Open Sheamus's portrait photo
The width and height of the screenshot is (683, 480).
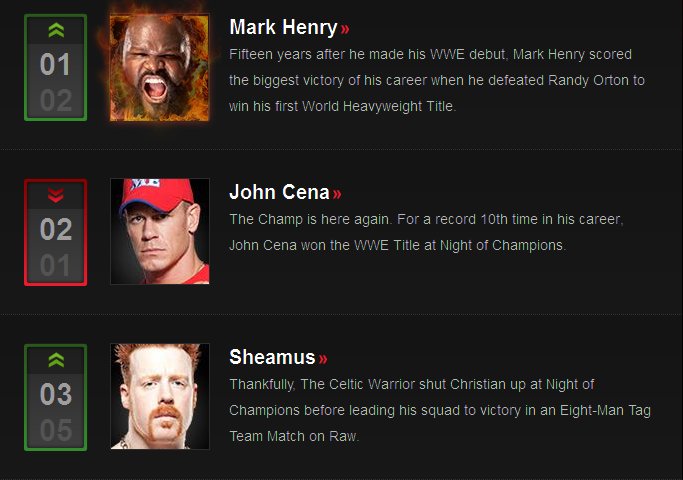click(159, 396)
